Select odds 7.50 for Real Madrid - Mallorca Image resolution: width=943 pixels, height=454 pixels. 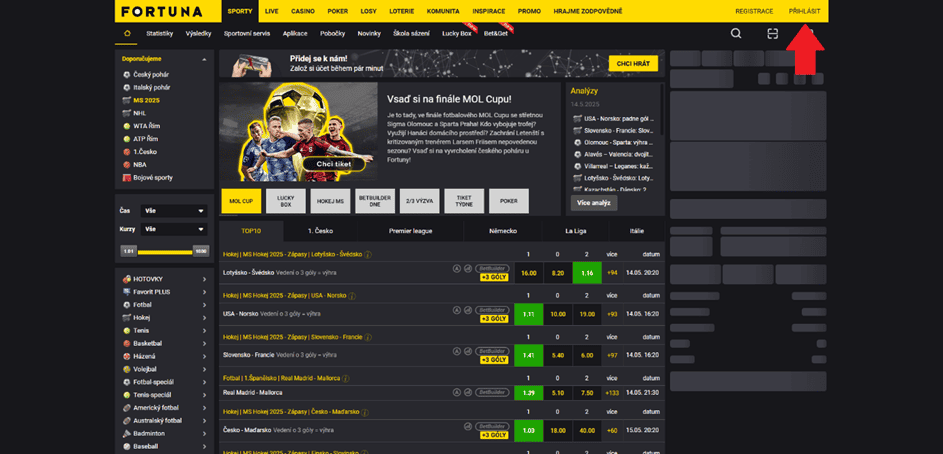[x=588, y=393]
